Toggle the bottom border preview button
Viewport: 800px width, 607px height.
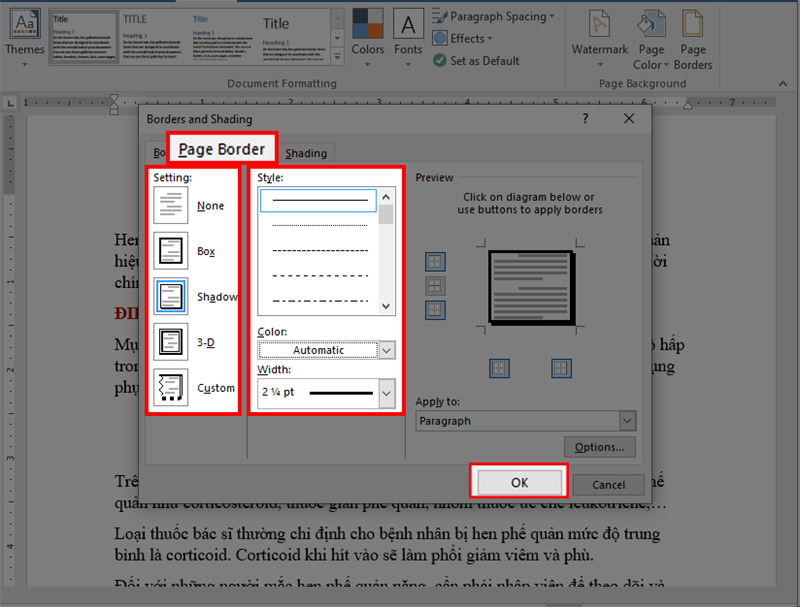pyautogui.click(x=435, y=310)
